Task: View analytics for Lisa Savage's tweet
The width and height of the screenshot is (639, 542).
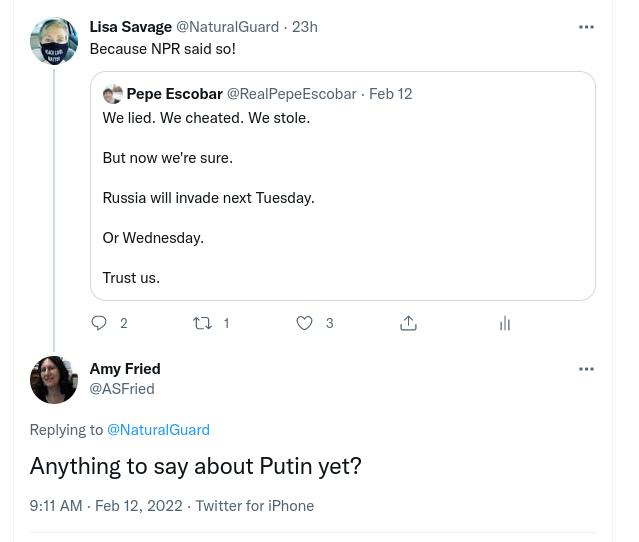Action: (x=505, y=323)
